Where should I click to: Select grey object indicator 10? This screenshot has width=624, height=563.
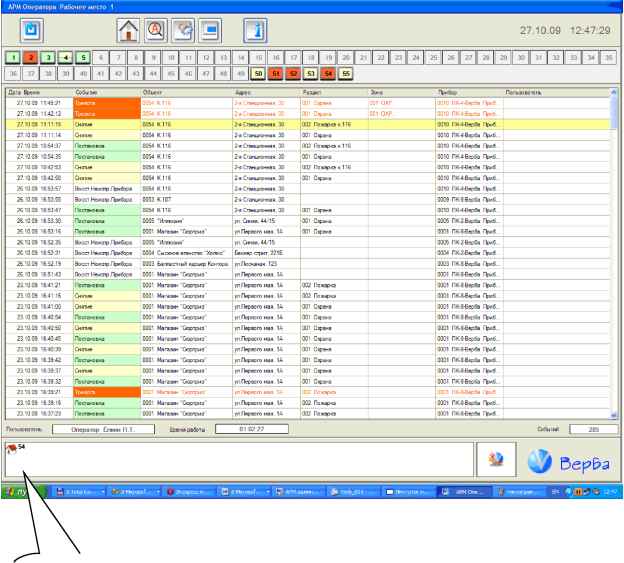(x=171, y=58)
